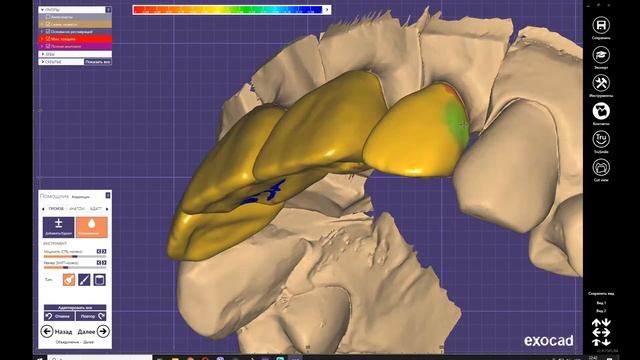The height and width of the screenshot is (360, 640).
Task: Expand the tan jaw scan row arrow
Action: coord(42,24)
